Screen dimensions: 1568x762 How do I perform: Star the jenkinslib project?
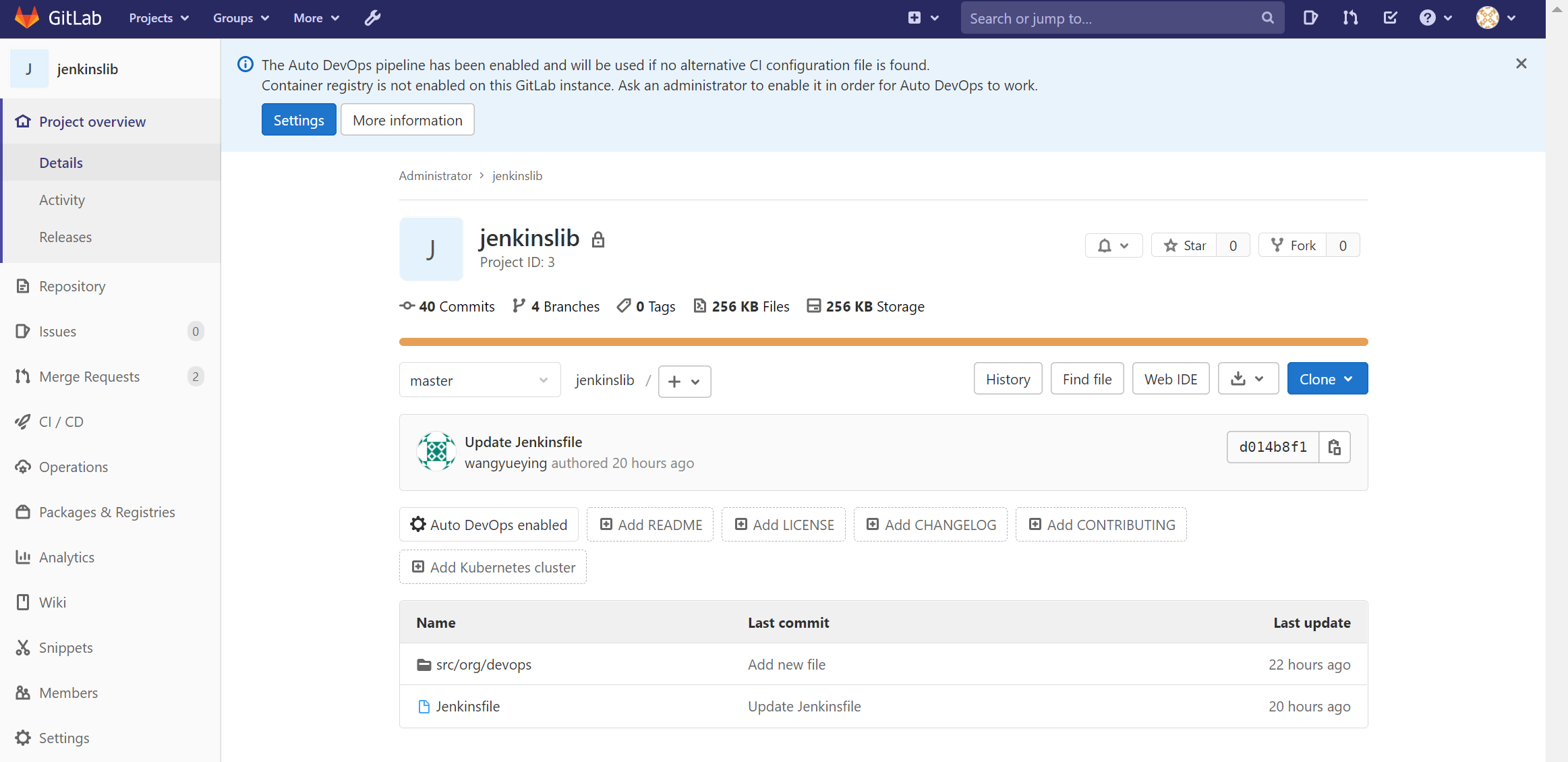1184,245
